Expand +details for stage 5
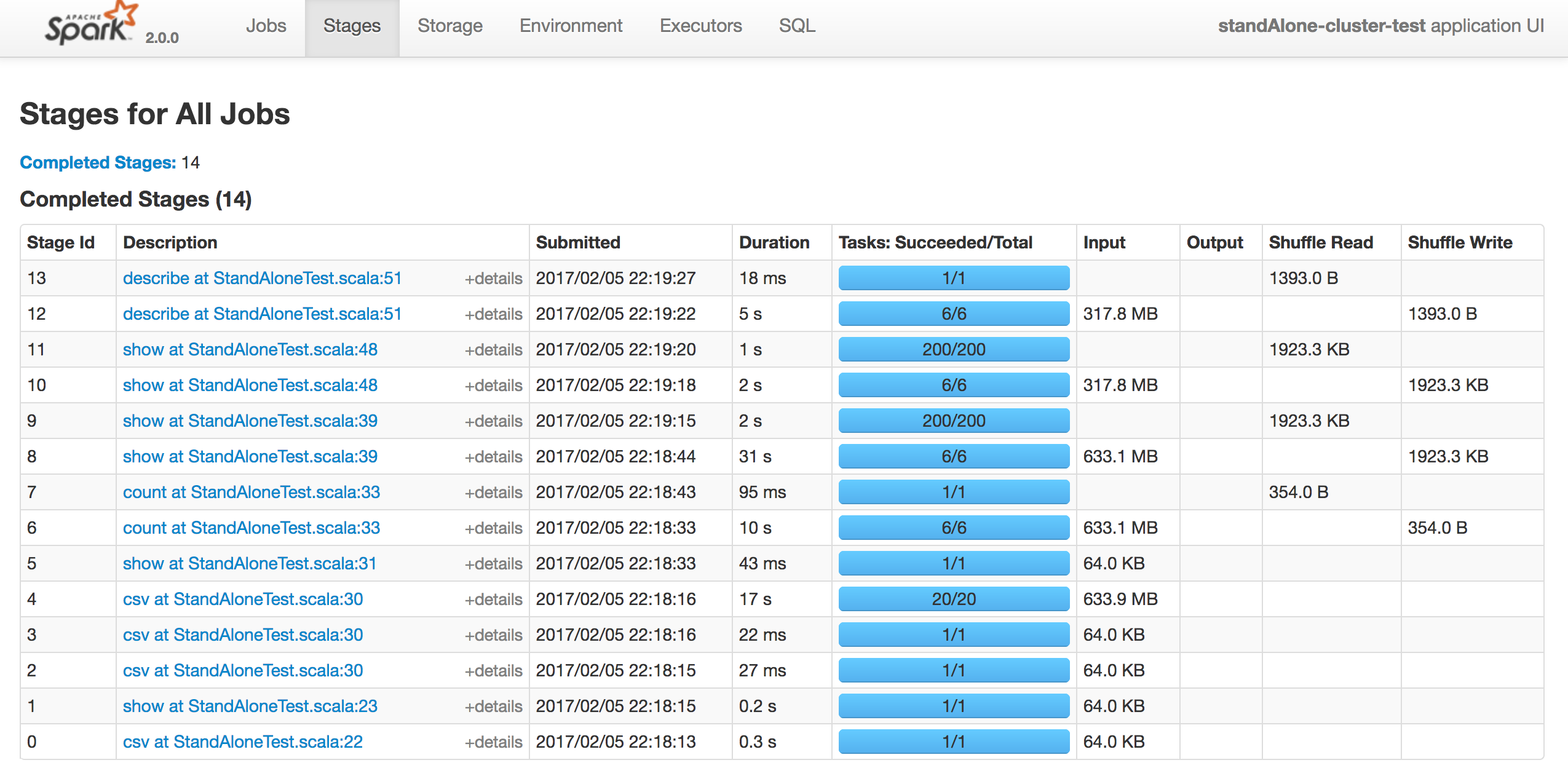 click(x=493, y=564)
